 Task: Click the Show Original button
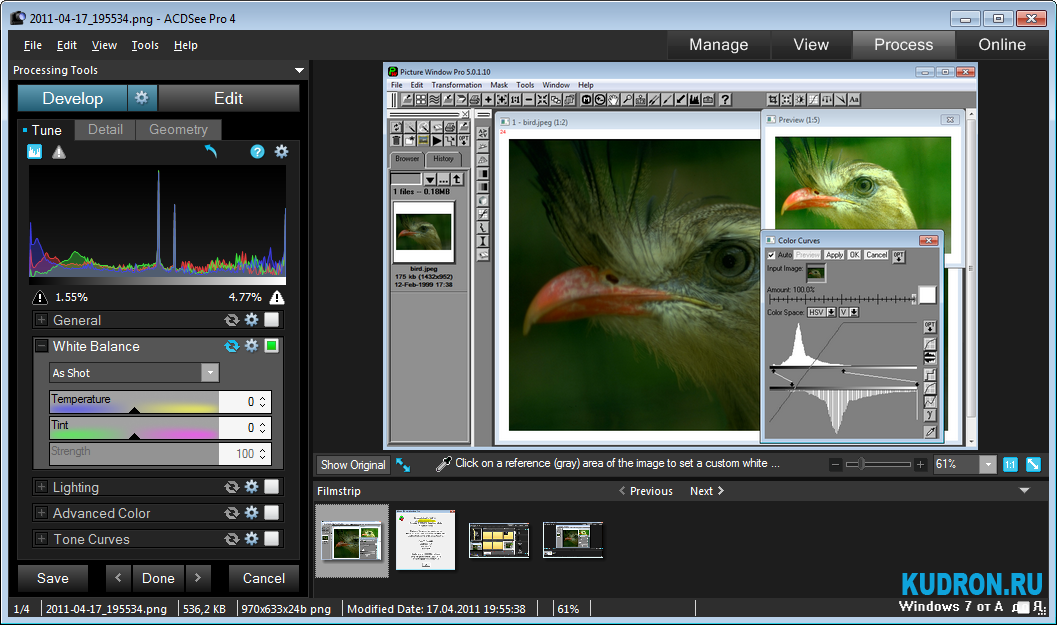pos(353,465)
